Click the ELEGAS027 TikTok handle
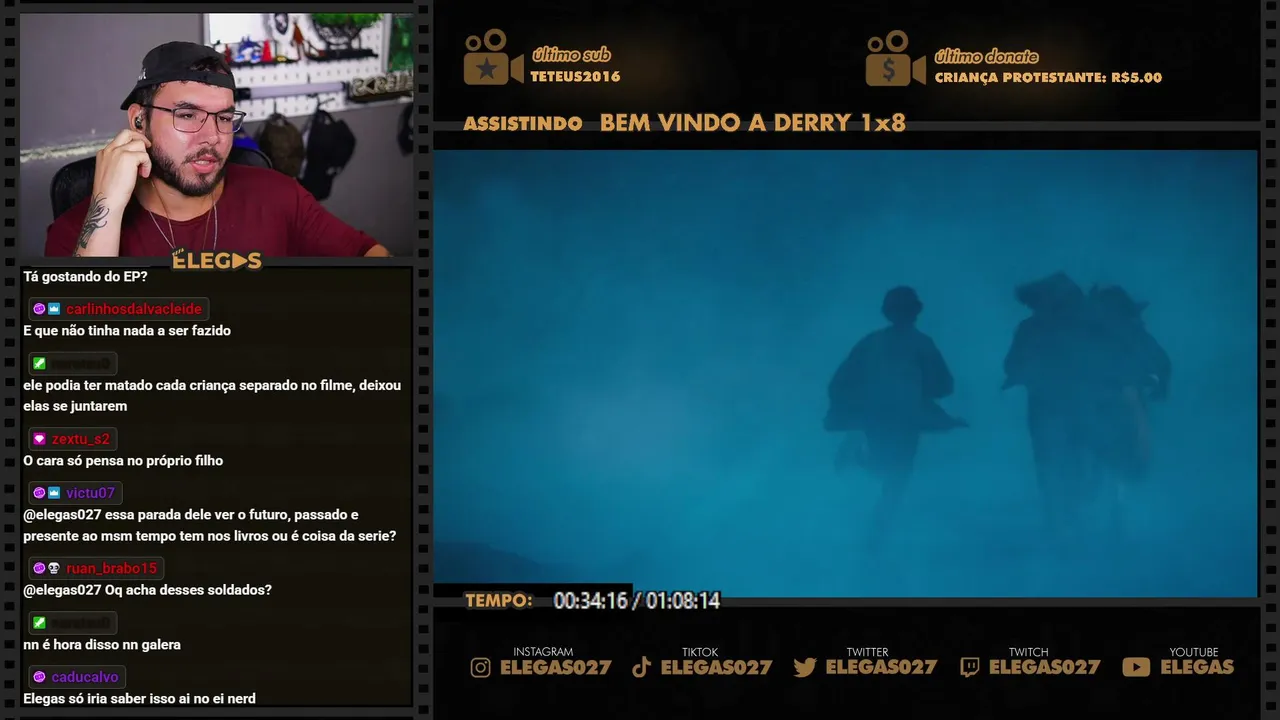 (716, 667)
